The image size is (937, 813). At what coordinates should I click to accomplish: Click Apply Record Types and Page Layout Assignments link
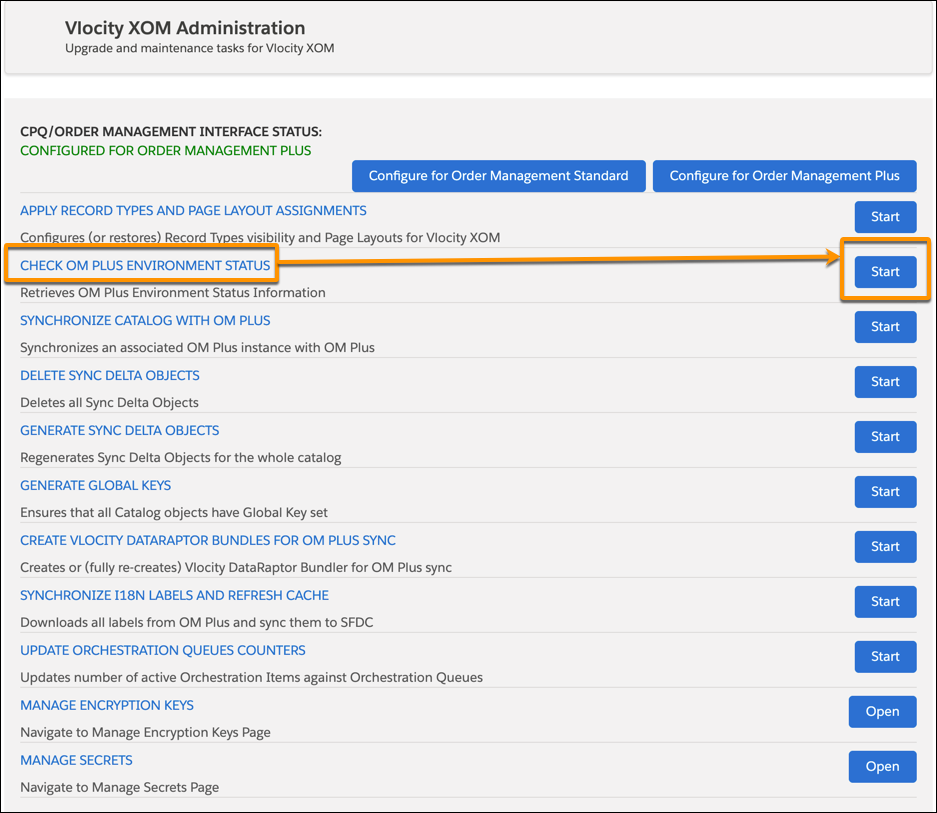(193, 210)
